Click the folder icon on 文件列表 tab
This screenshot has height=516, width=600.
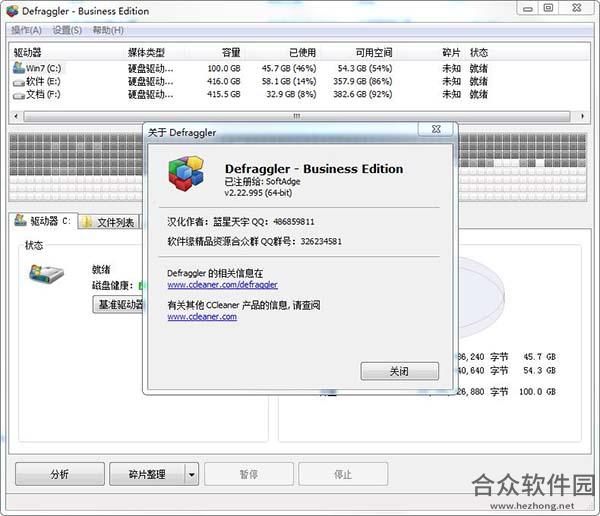(88, 222)
